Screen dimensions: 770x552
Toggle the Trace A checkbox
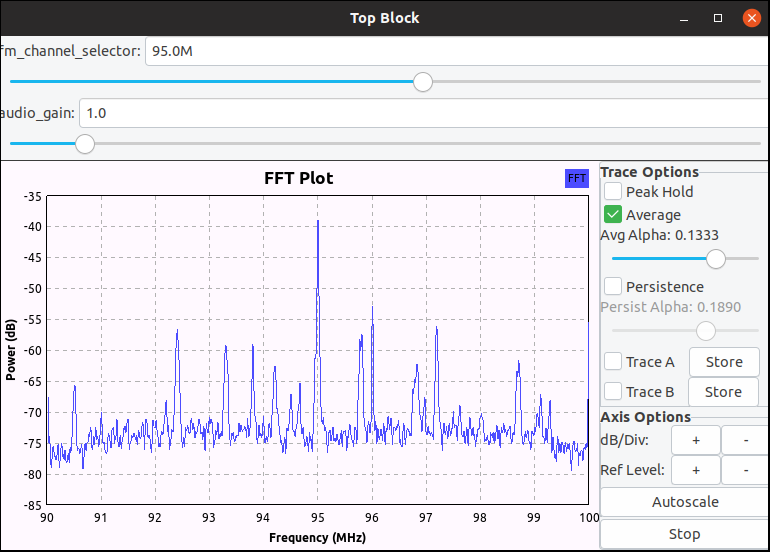coord(613,361)
